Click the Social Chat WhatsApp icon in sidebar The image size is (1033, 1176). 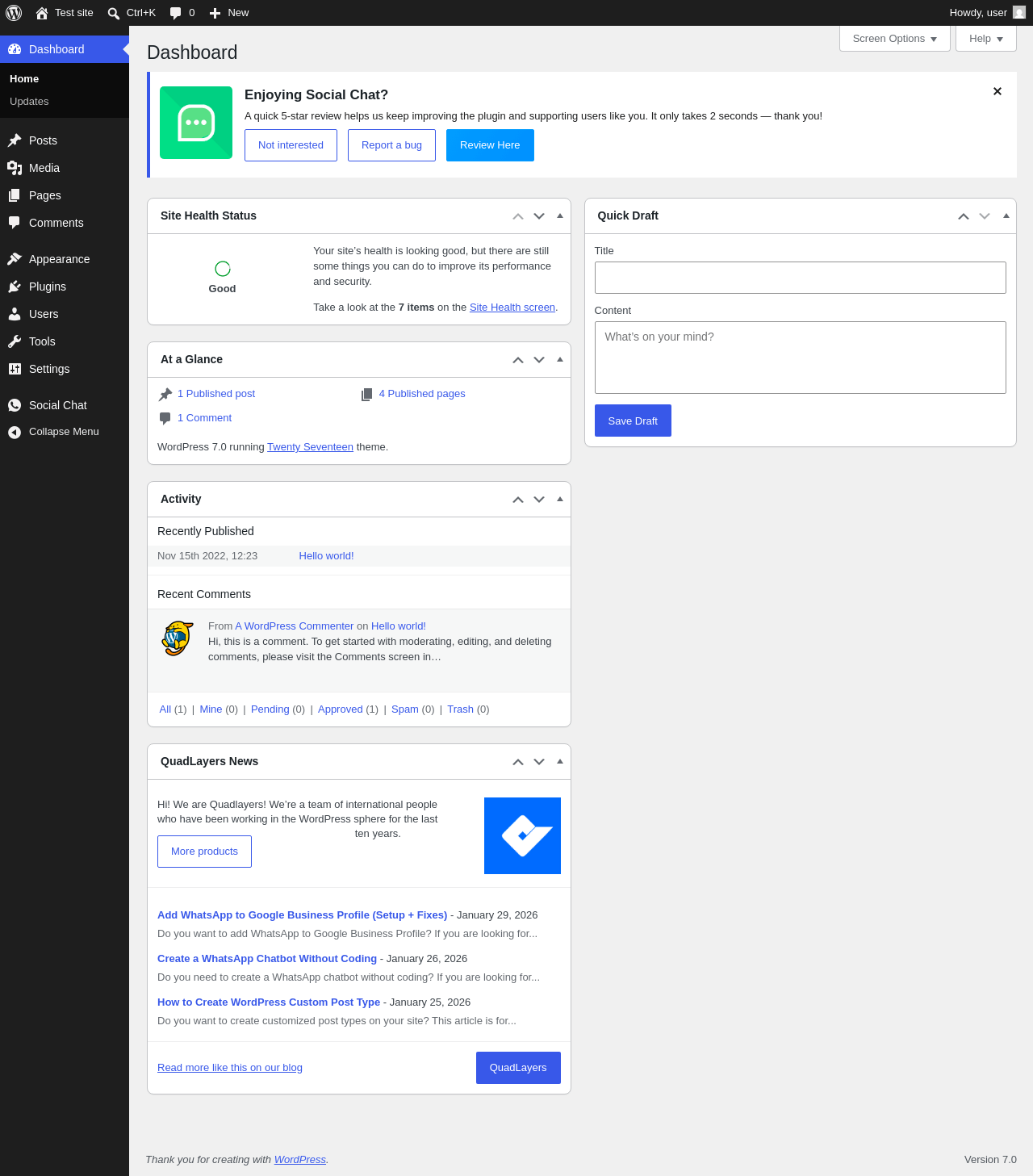tap(15, 405)
